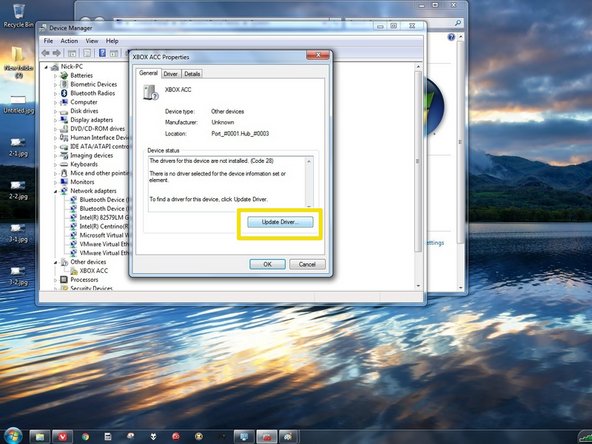Click the show console tree toolbar icon
This screenshot has width=592, height=444.
[72, 53]
